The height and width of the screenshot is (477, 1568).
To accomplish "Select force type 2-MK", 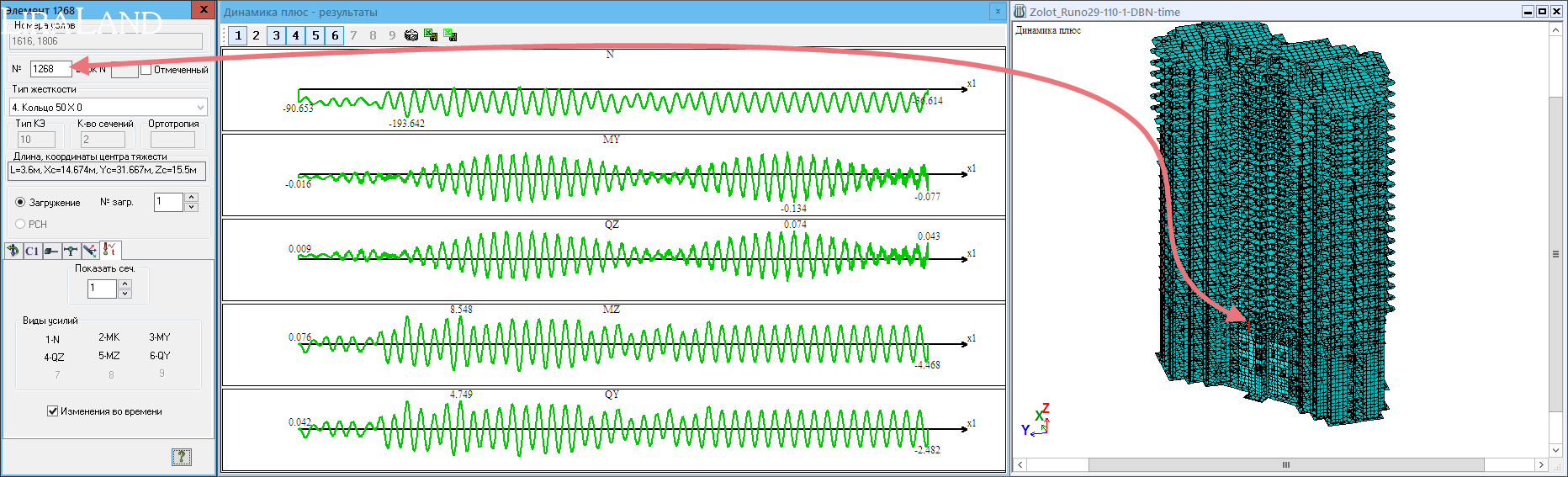I will 109,337.
